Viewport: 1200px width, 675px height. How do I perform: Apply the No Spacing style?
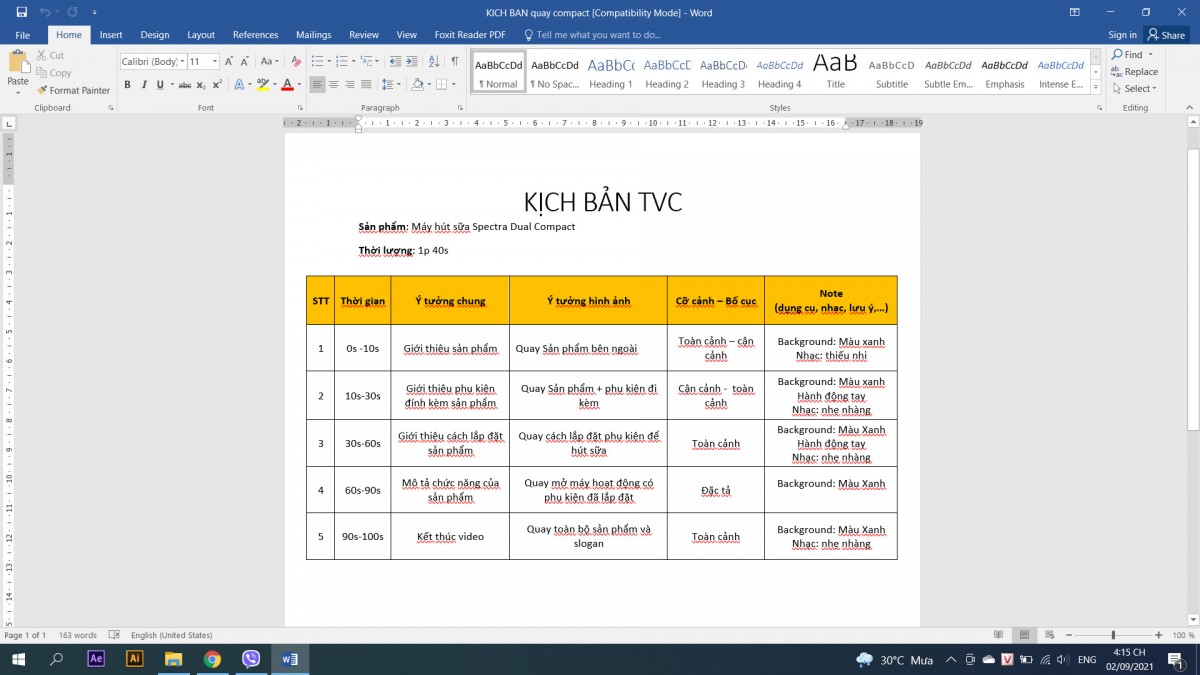pos(554,71)
